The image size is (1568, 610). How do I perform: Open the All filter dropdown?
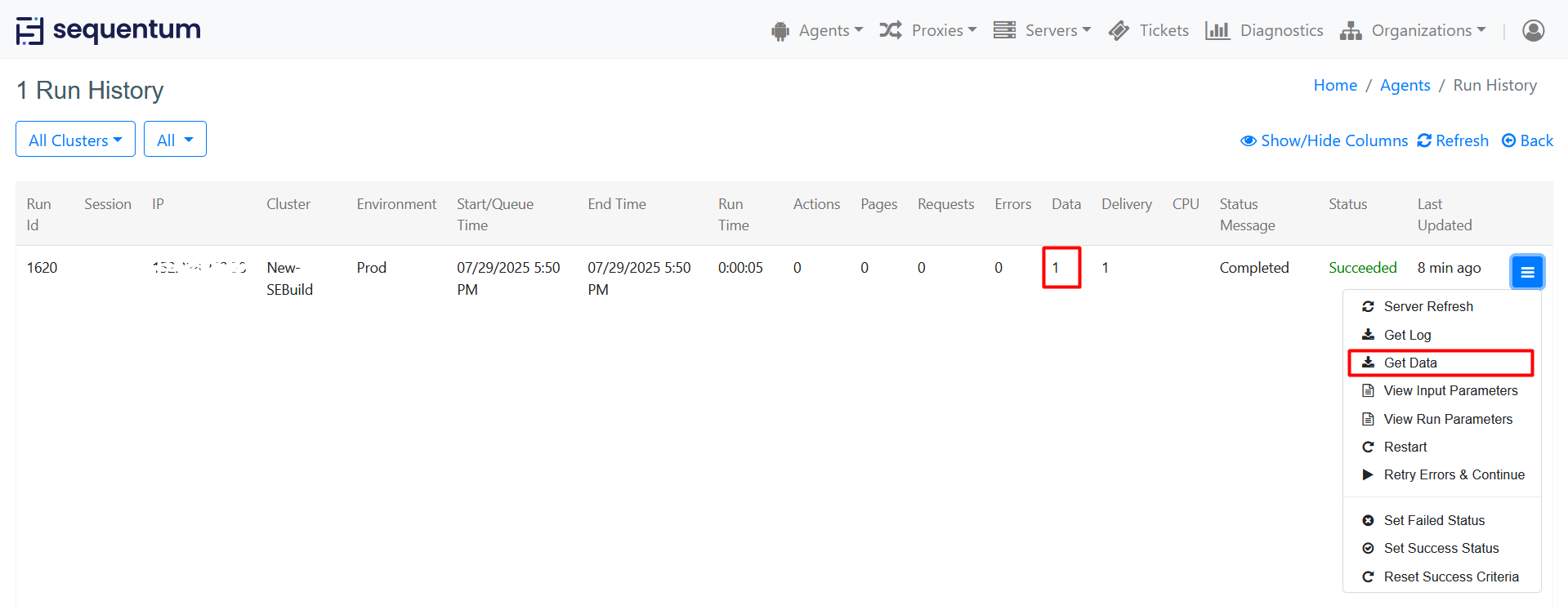[175, 140]
